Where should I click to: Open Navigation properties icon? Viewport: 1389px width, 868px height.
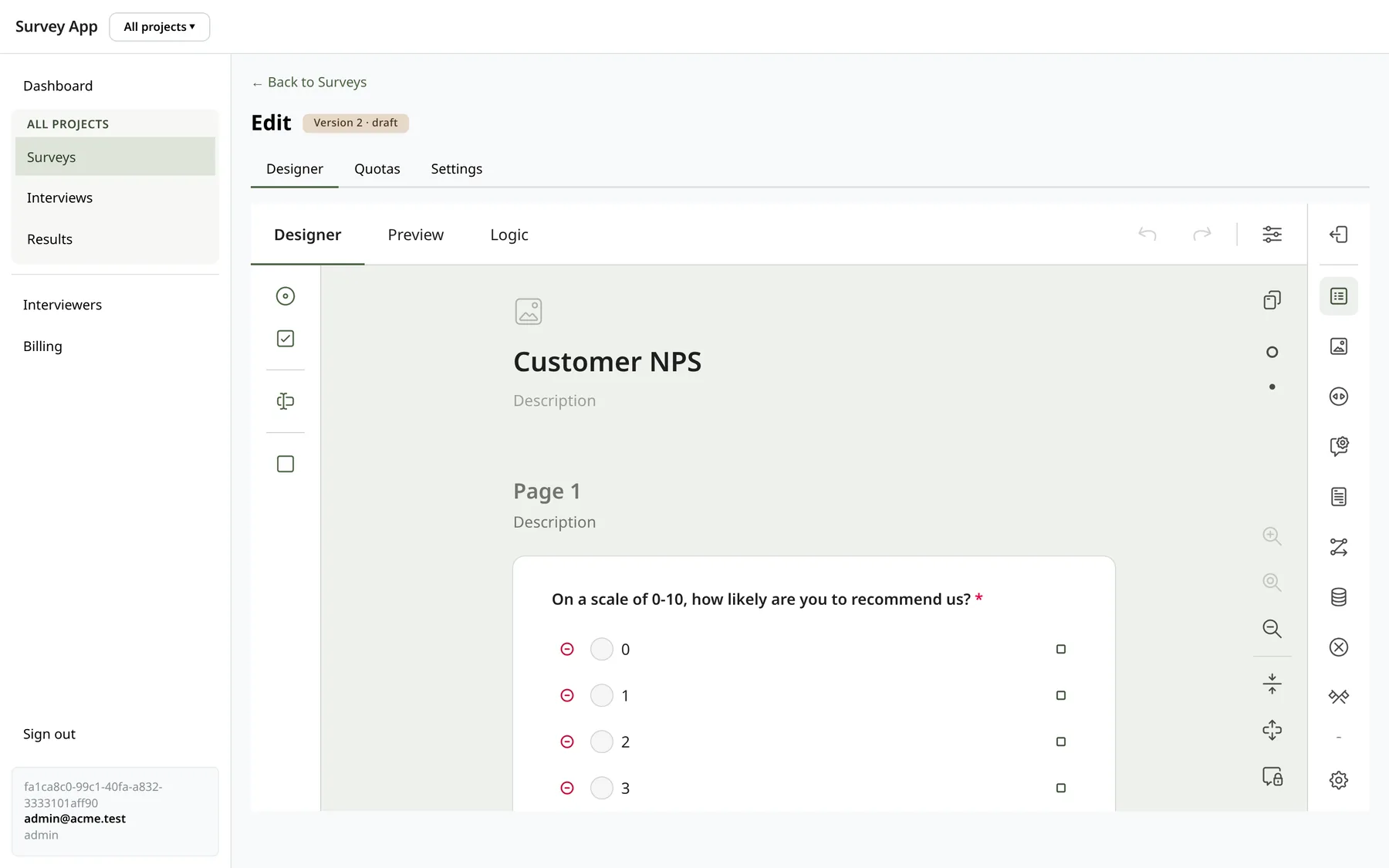point(1339,397)
